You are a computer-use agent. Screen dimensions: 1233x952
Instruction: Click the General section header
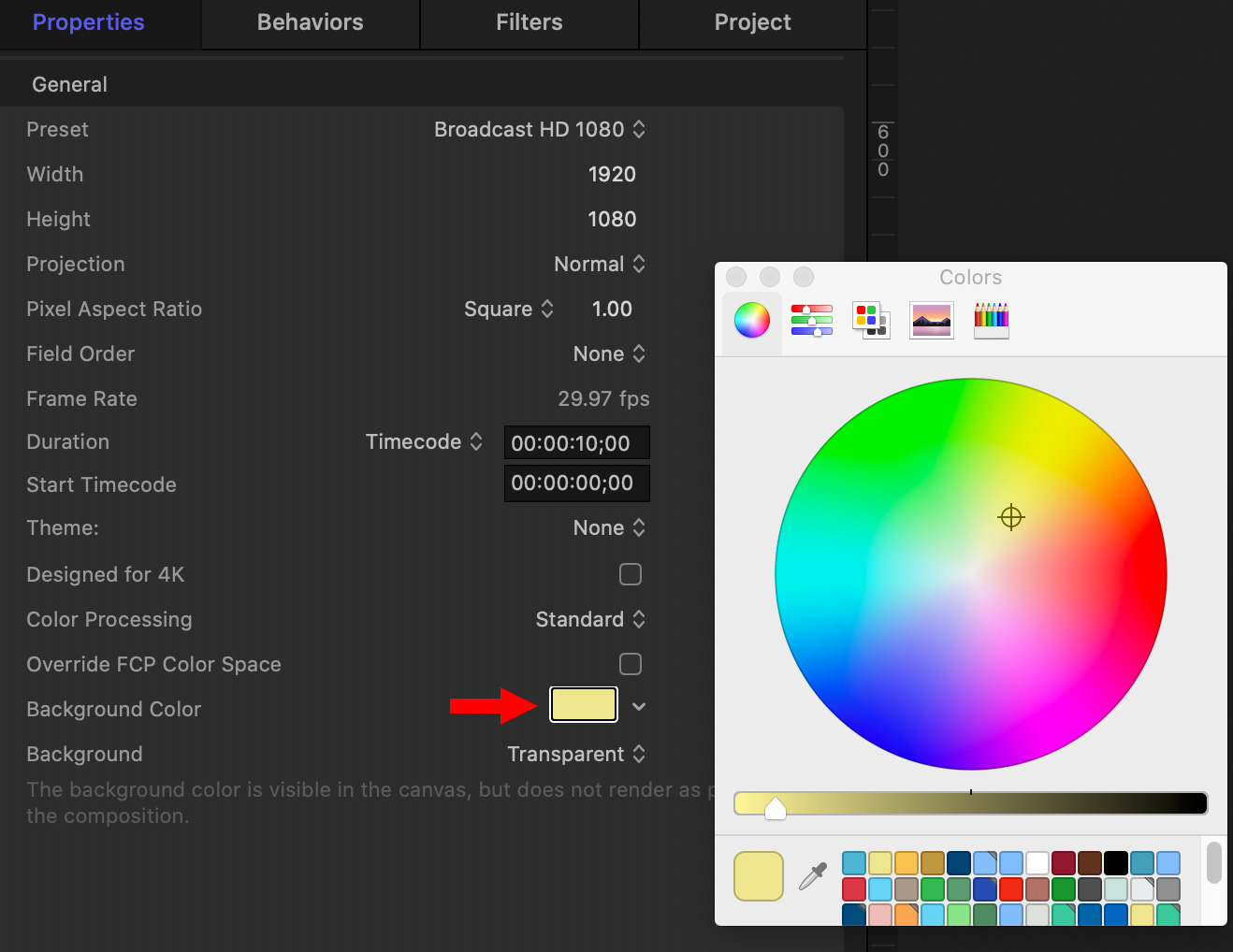click(70, 84)
